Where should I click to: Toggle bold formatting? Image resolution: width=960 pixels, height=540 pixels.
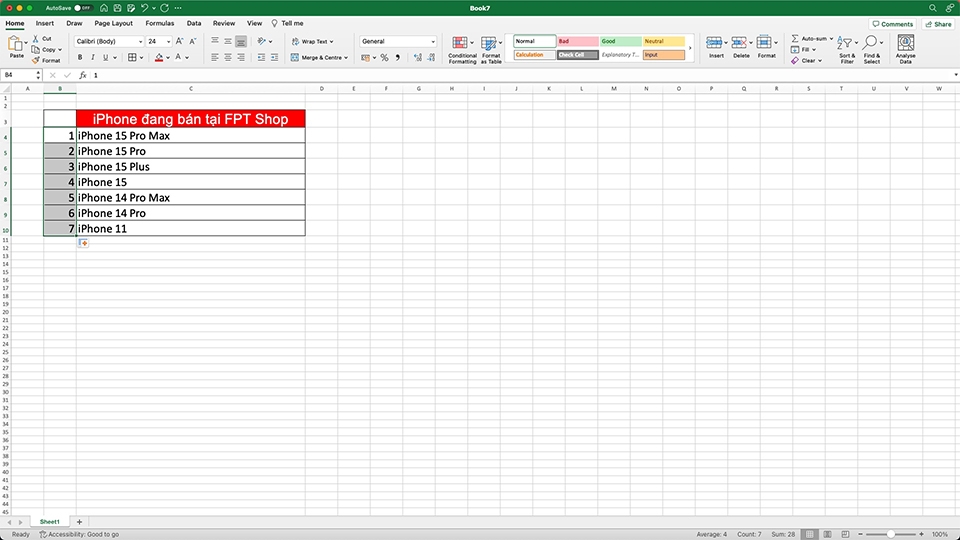point(80,58)
